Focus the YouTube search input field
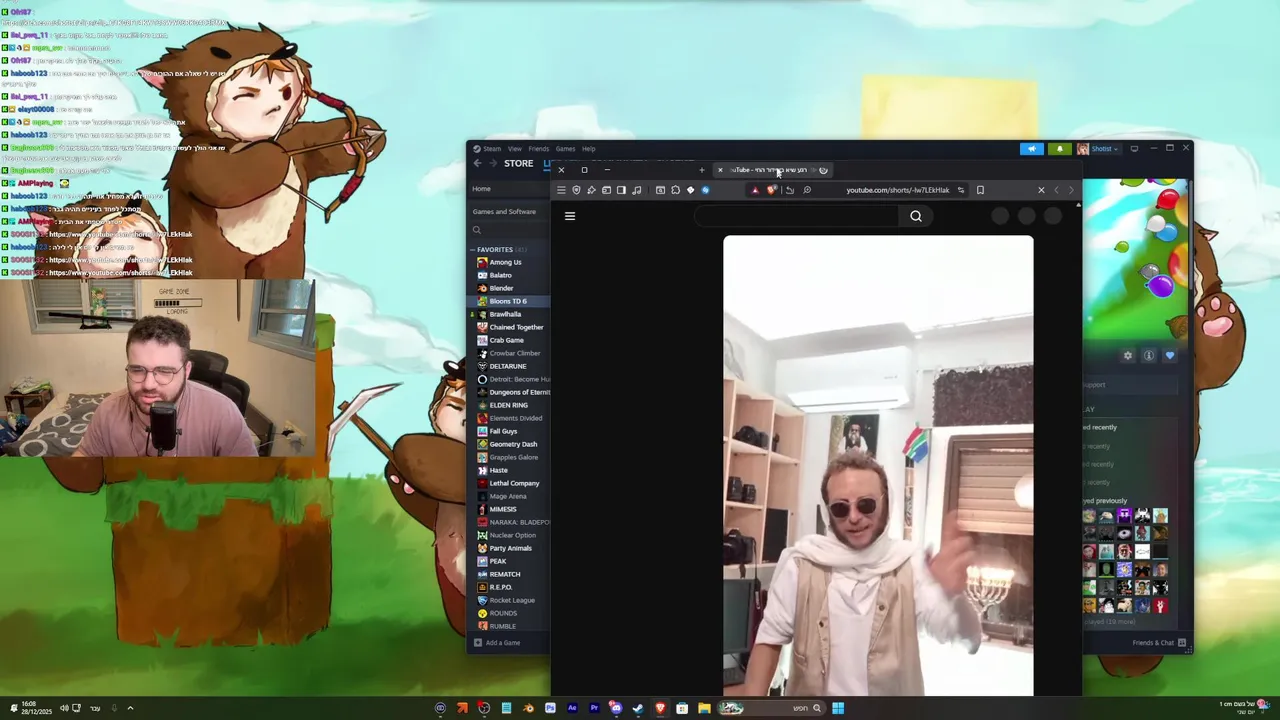The image size is (1280, 720). coord(797,216)
